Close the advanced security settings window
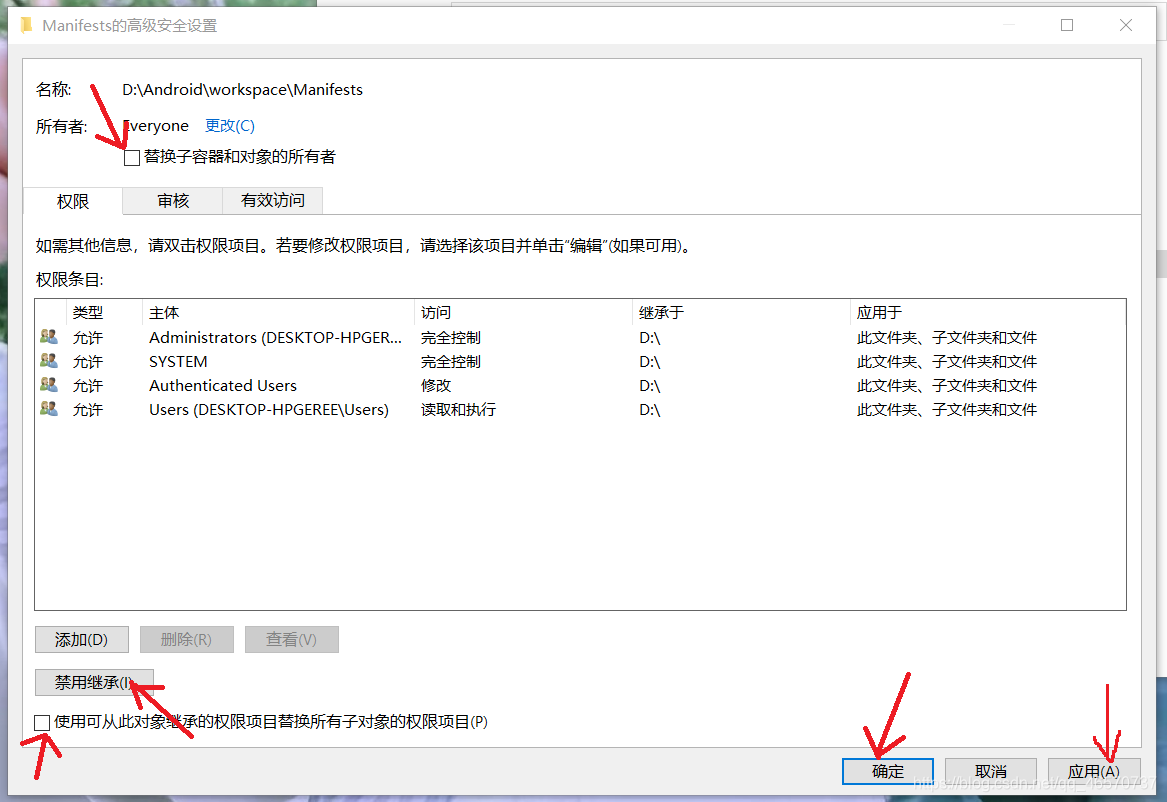 click(x=1126, y=25)
